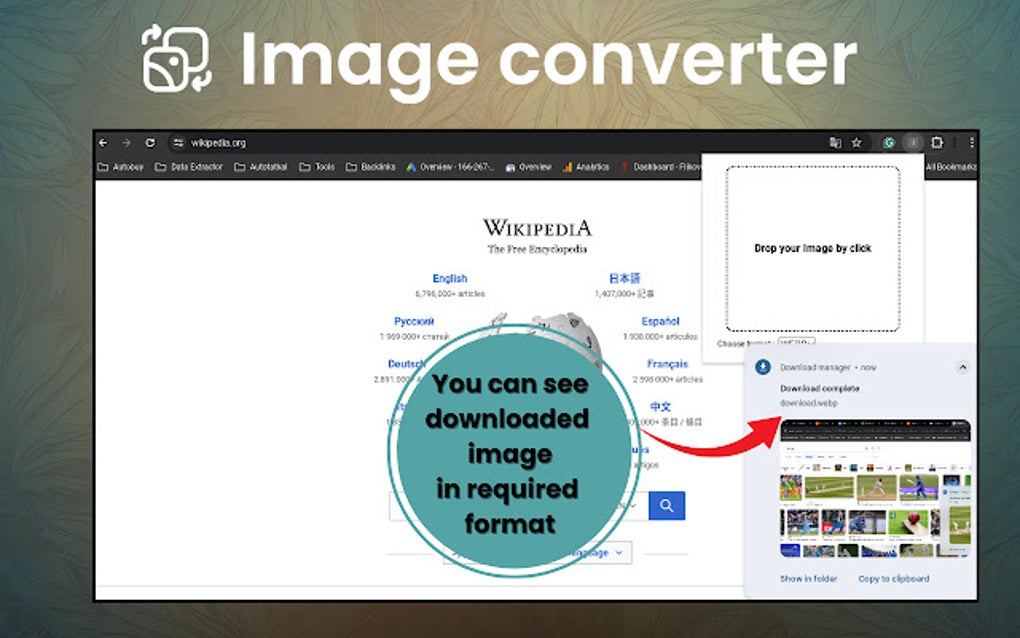Bookmark the page using the star icon
This screenshot has width=1020, height=638.
[x=856, y=142]
